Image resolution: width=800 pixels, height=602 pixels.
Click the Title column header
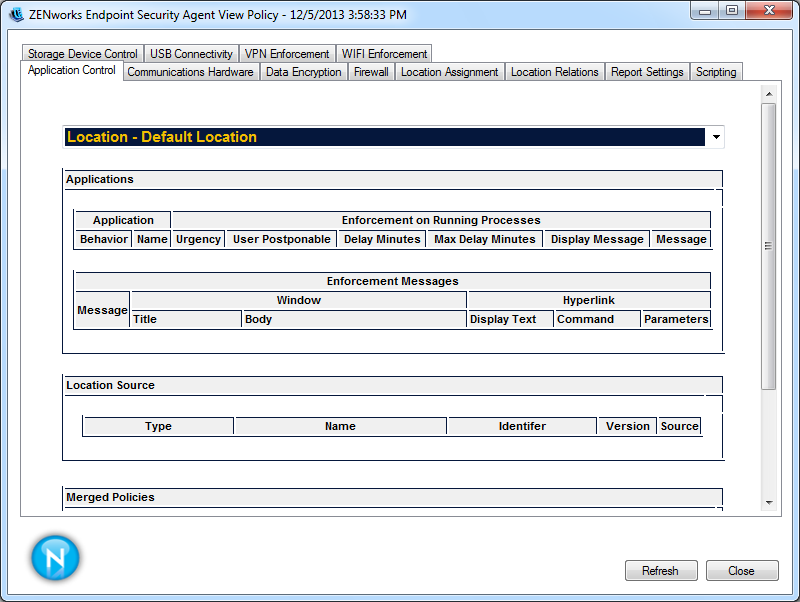(186, 319)
